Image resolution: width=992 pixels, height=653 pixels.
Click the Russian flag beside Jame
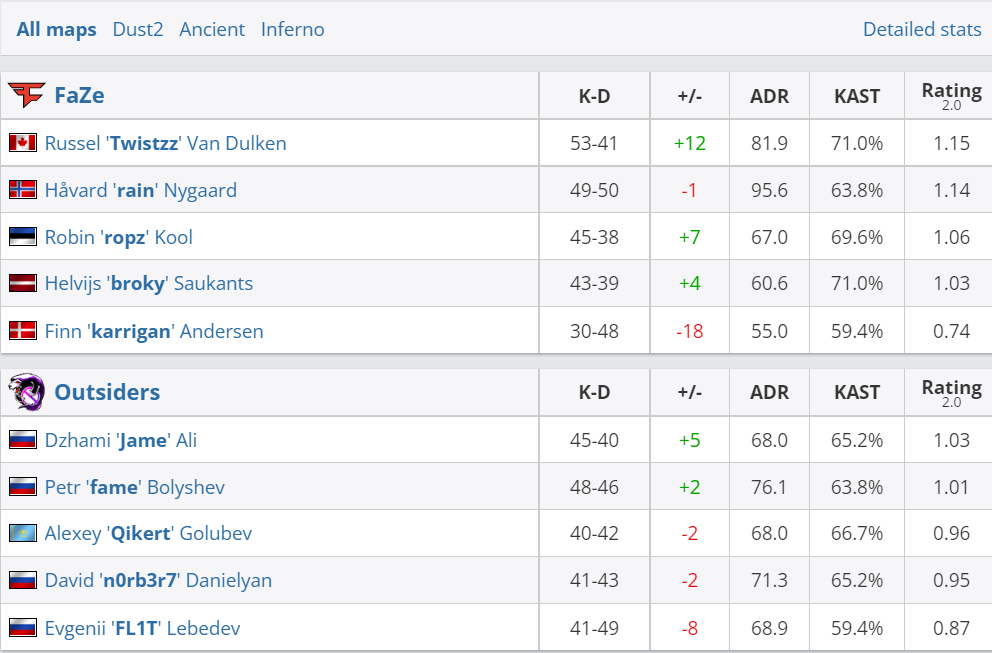click(23, 440)
